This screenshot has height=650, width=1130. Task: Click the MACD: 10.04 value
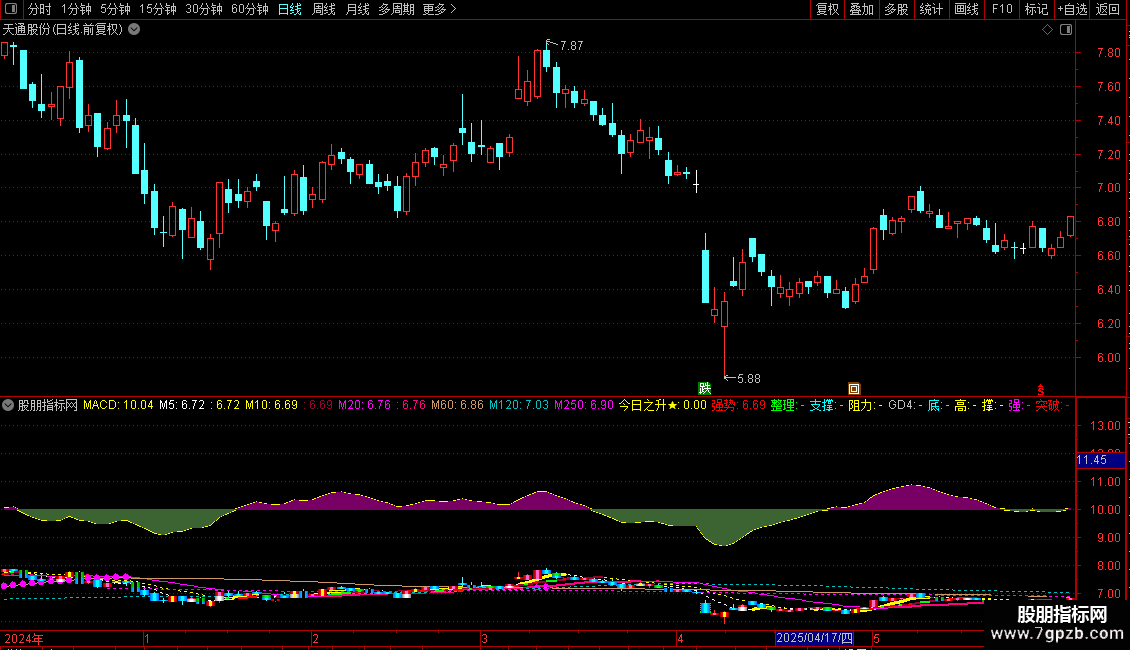coord(118,405)
